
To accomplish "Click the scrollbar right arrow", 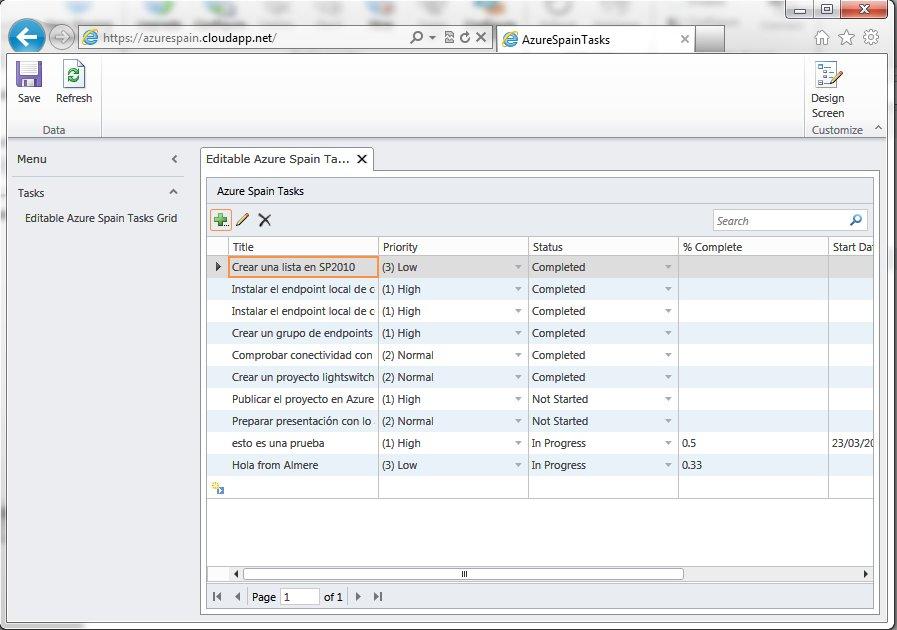I will click(x=866, y=573).
